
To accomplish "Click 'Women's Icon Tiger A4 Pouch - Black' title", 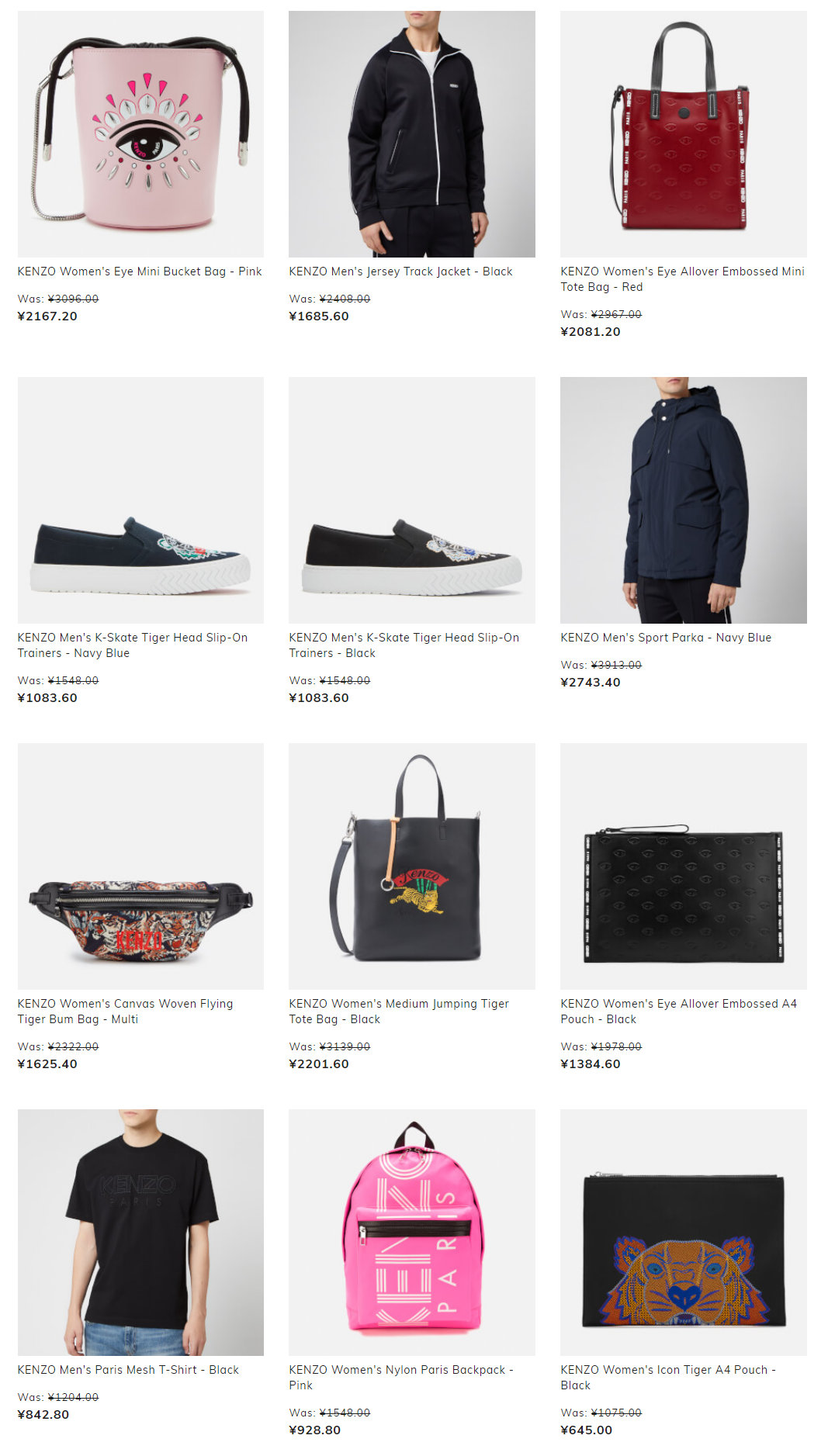I will (x=668, y=1378).
